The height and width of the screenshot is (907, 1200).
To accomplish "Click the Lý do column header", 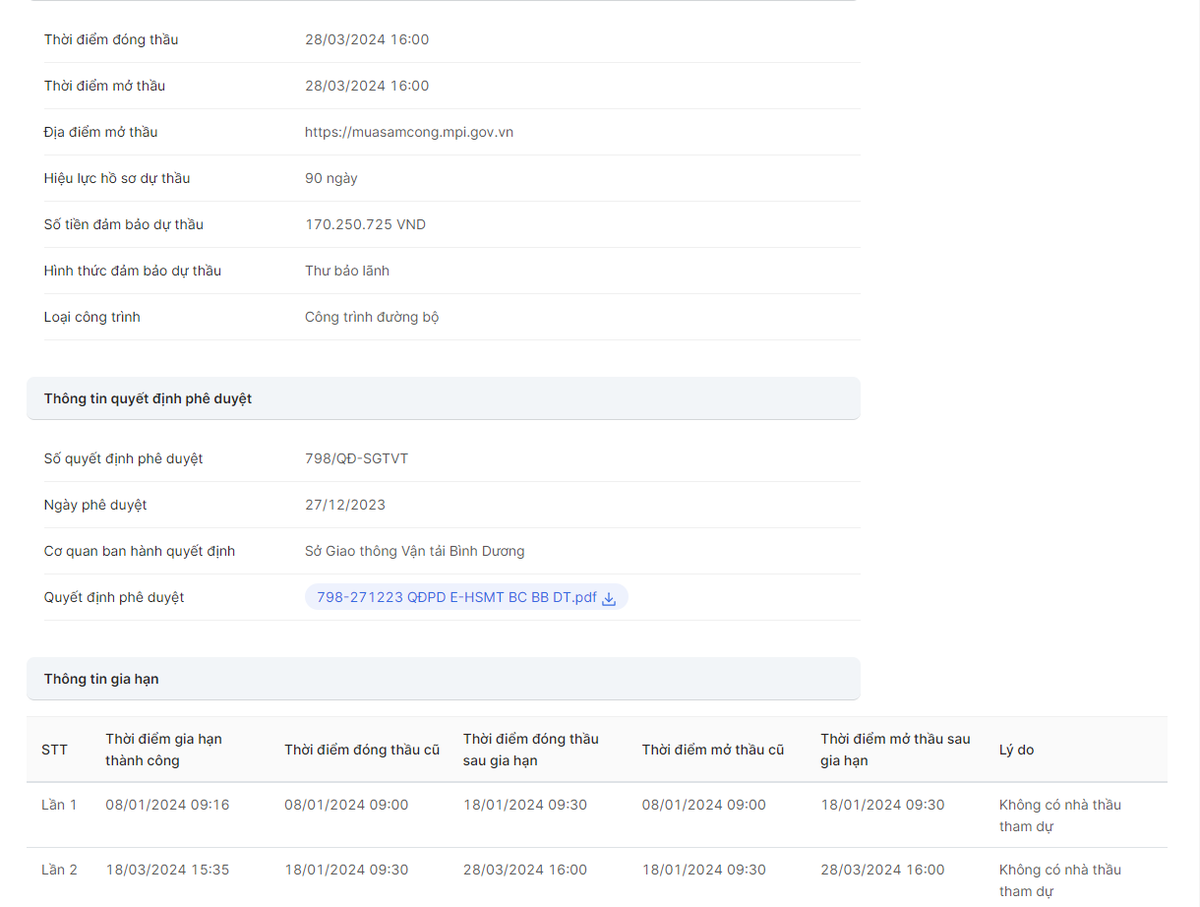I will (1016, 750).
